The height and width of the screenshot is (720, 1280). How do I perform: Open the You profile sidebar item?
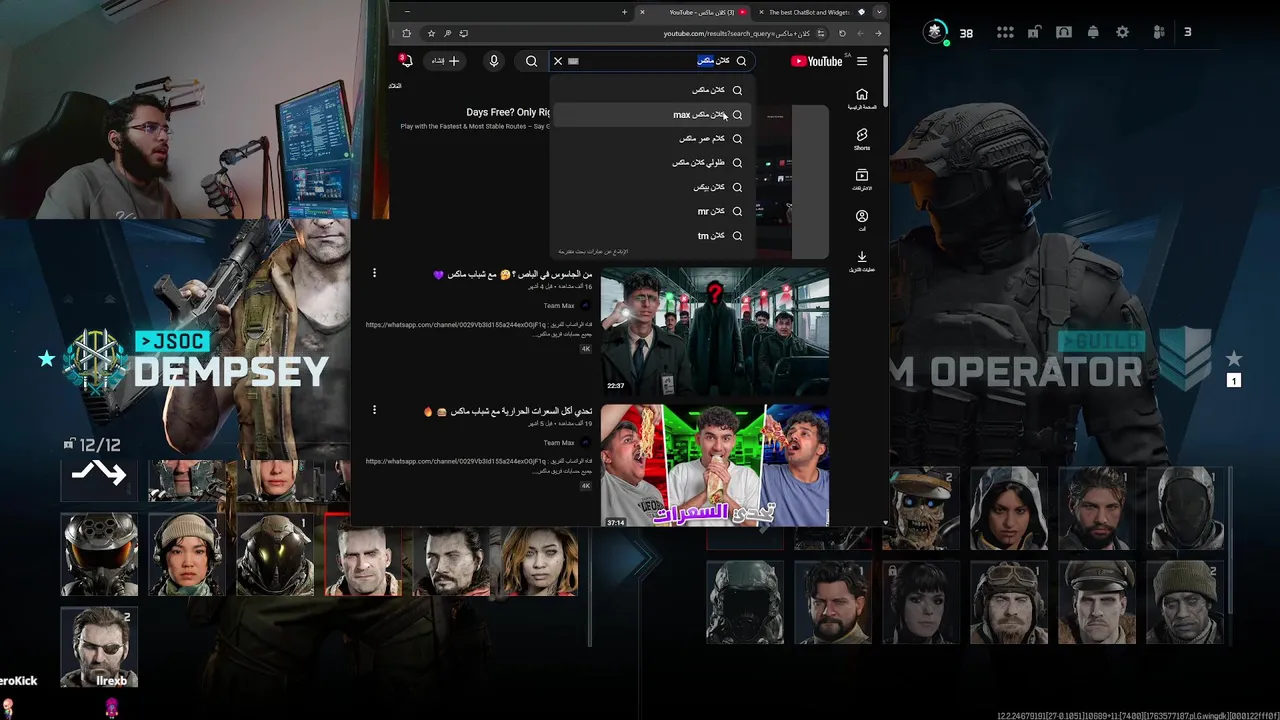[862, 220]
